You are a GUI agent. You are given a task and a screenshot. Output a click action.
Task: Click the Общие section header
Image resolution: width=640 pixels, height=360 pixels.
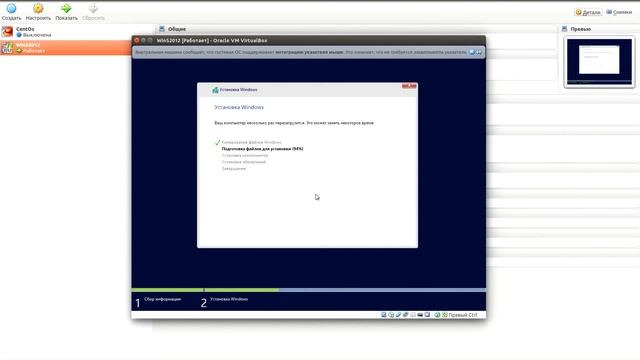[x=177, y=29]
